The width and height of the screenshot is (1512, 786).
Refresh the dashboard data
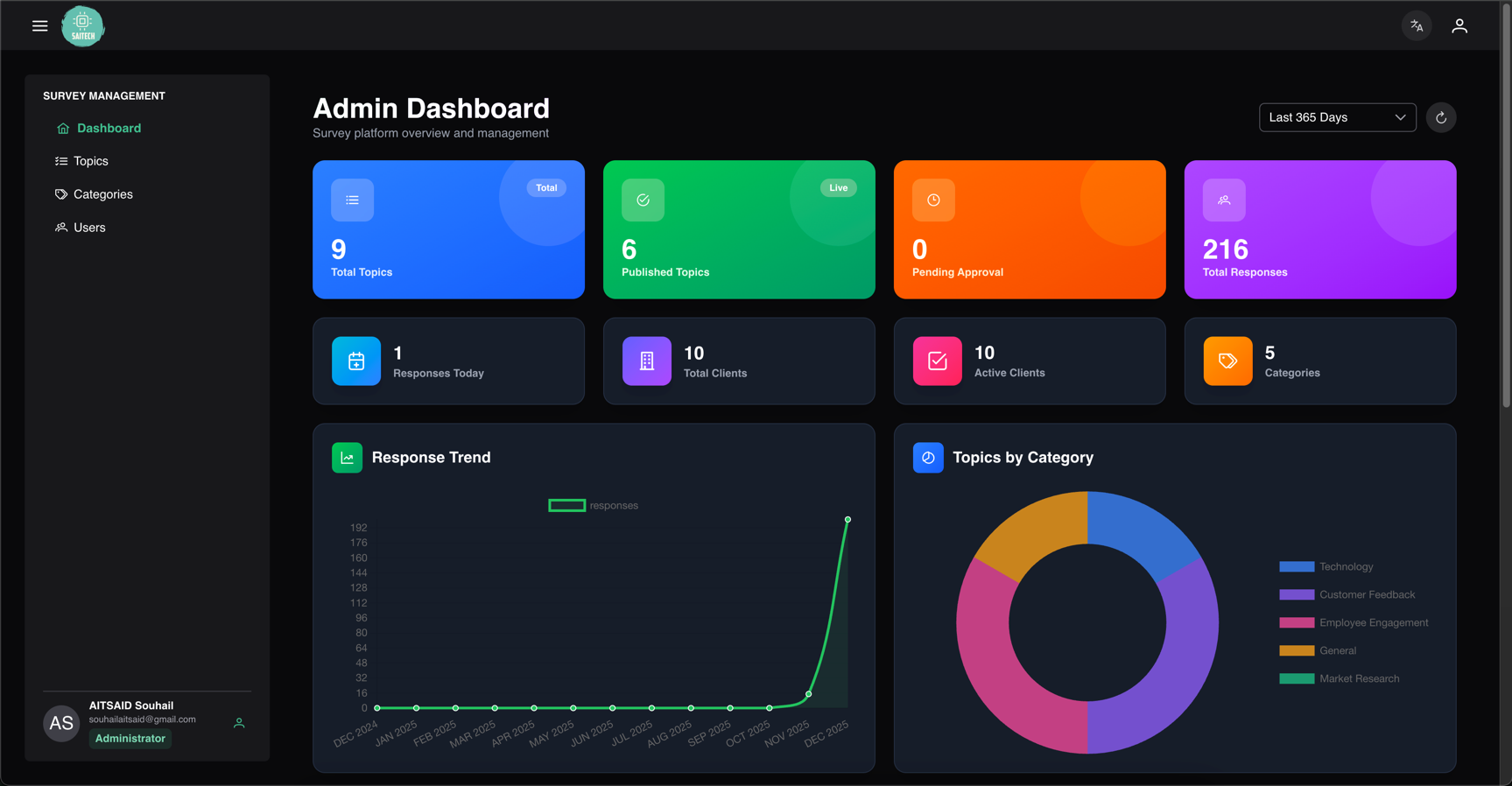[1441, 117]
